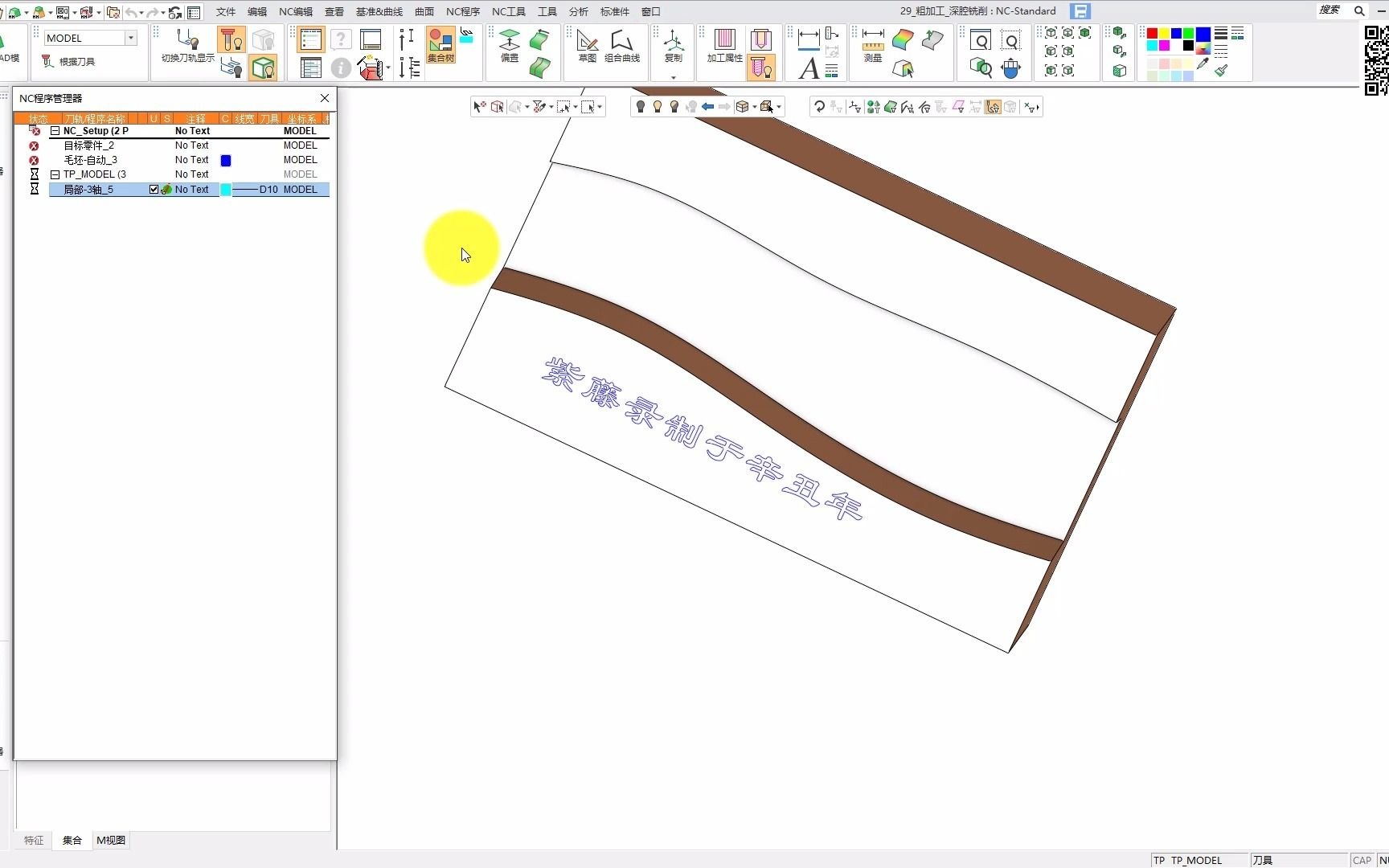Toggle the 集合树 sets tree button

[440, 45]
